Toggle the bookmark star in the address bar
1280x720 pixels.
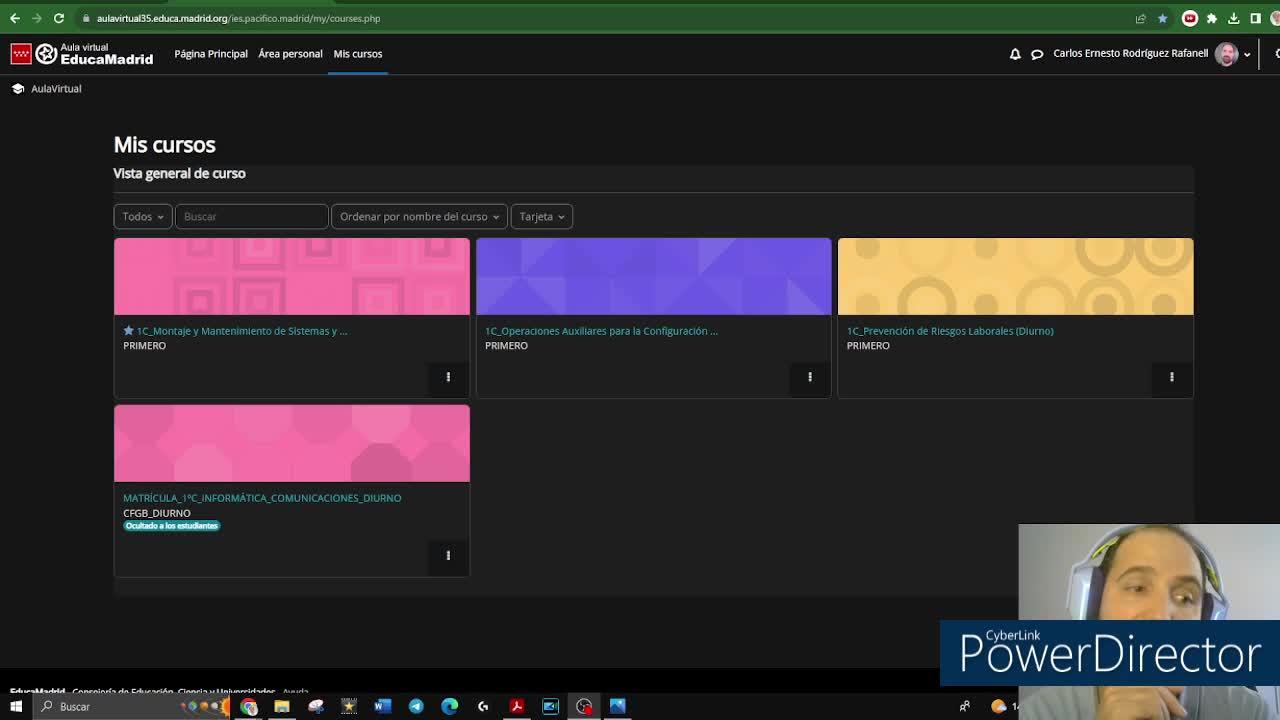pyautogui.click(x=1162, y=18)
